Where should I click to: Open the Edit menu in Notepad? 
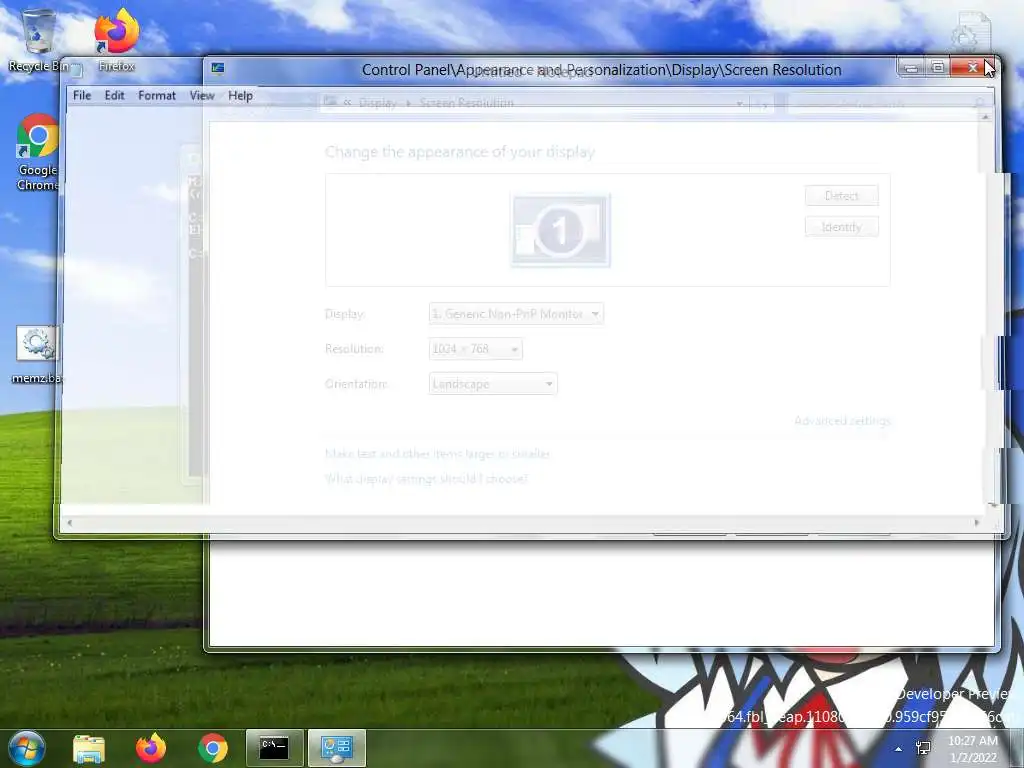114,95
